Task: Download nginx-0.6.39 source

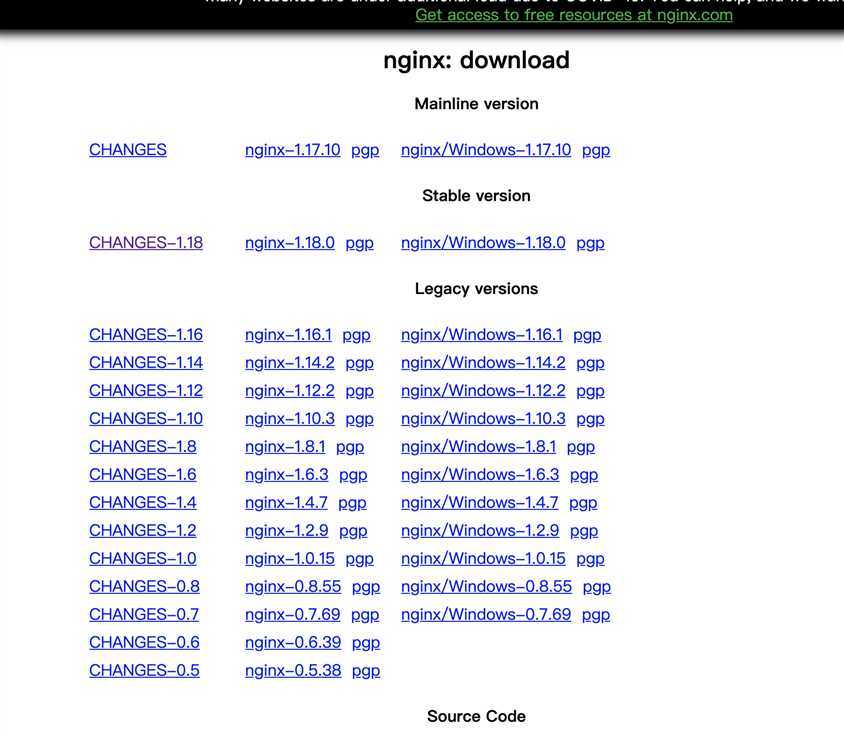Action: coord(293,643)
